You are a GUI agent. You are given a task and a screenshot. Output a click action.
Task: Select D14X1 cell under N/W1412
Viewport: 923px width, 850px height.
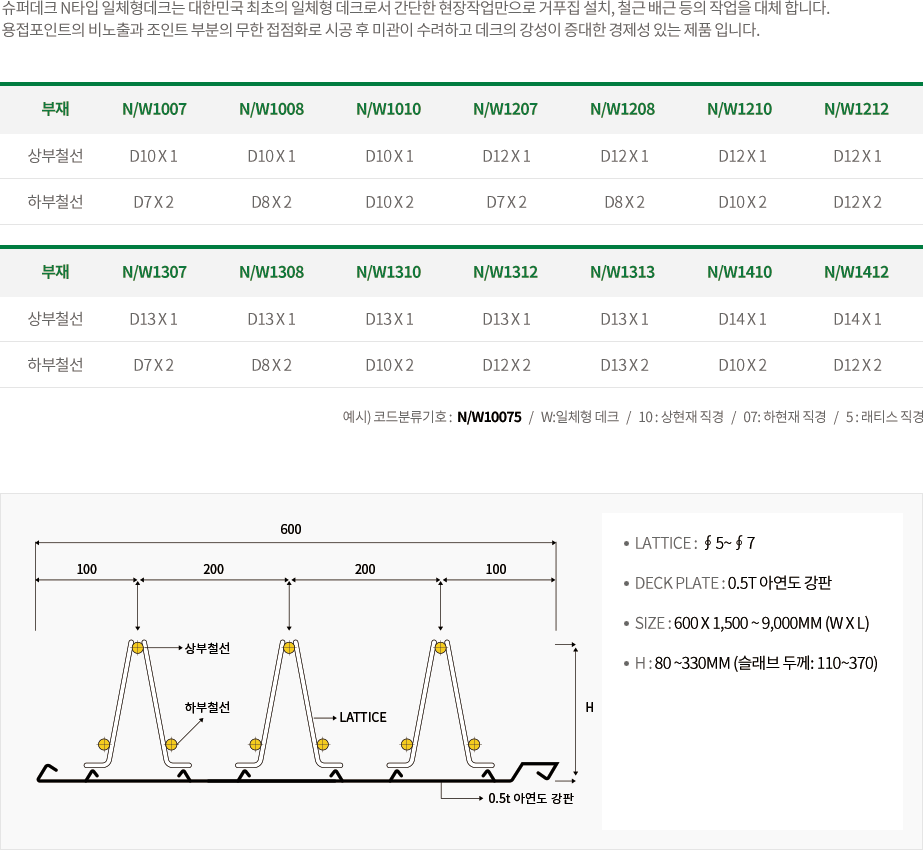point(857,319)
